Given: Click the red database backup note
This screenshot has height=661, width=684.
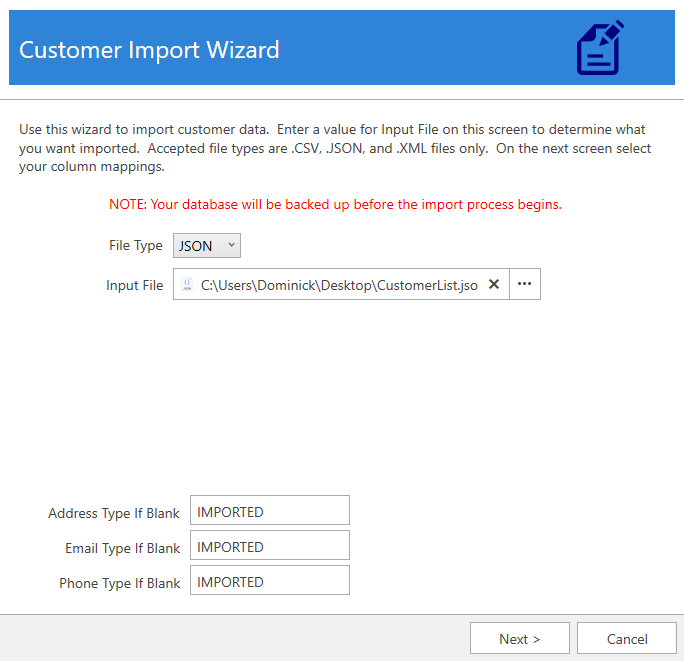Looking at the screenshot, I should click(x=335, y=204).
